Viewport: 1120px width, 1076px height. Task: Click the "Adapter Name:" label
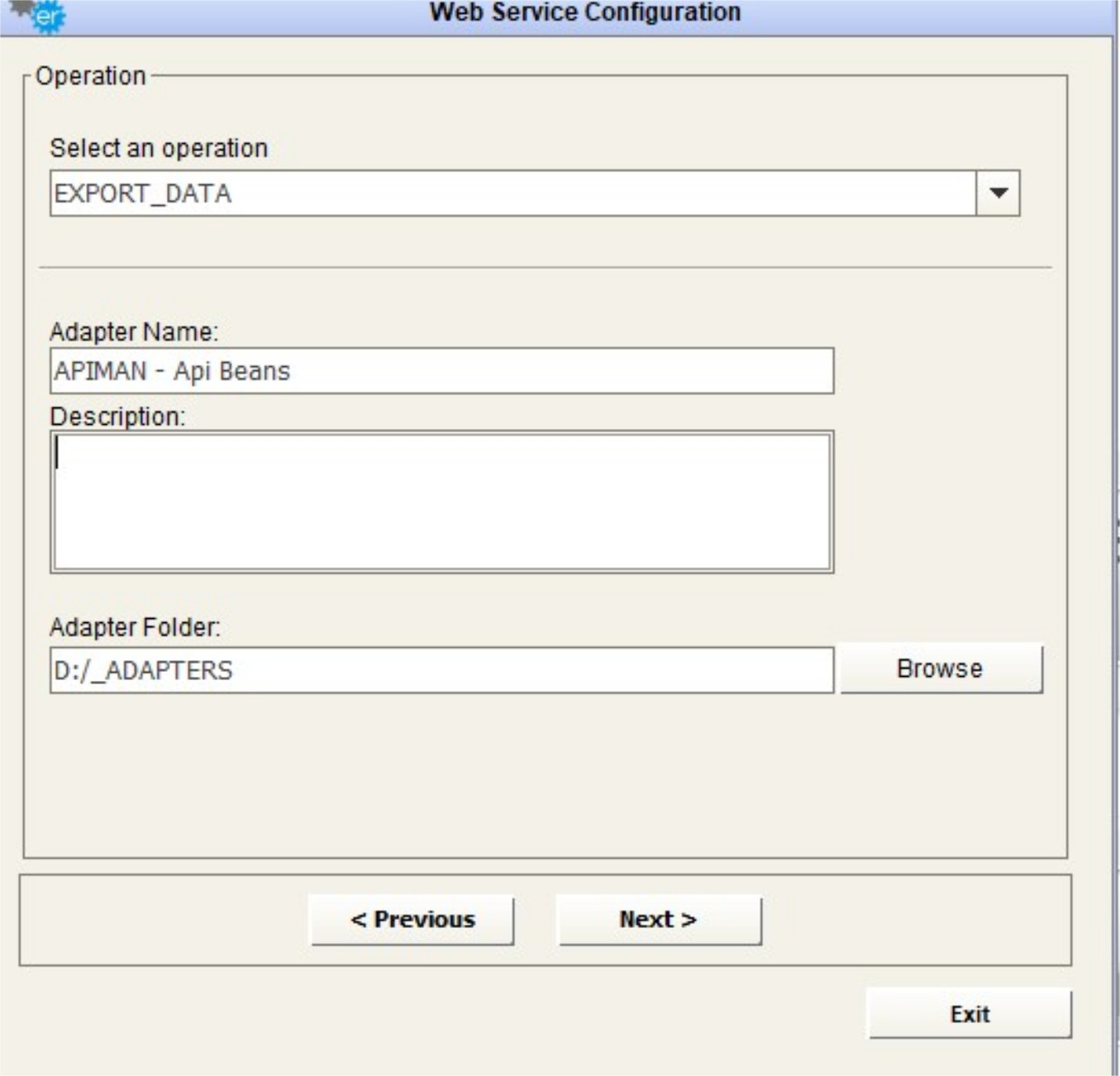click(134, 331)
